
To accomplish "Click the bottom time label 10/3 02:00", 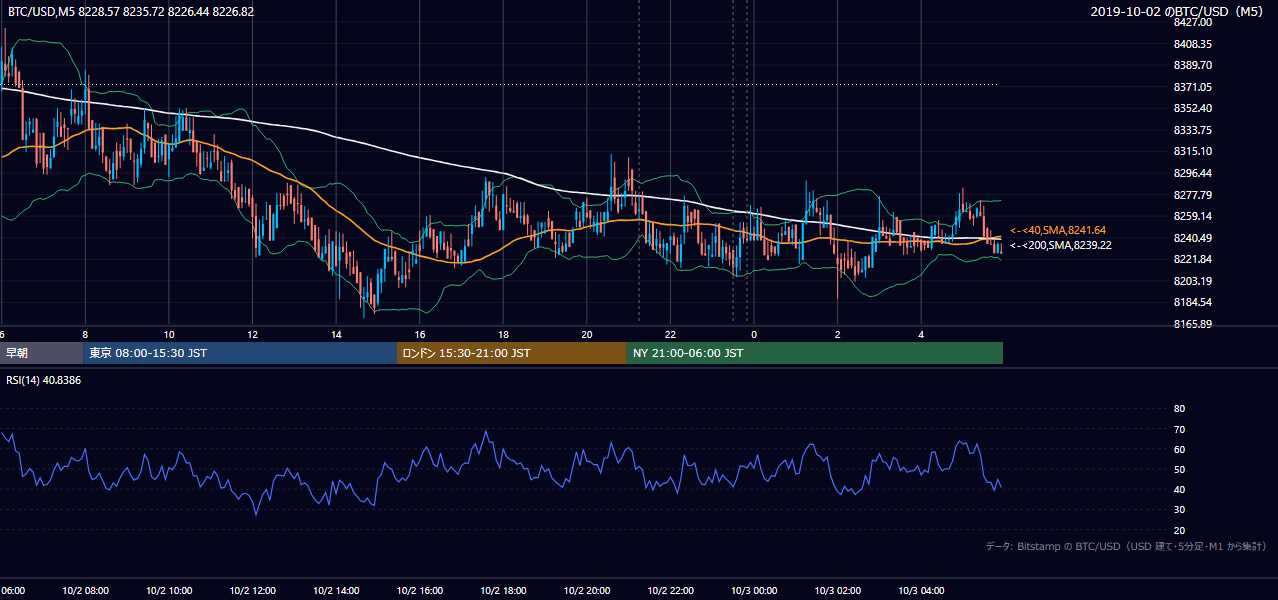I will pyautogui.click(x=838, y=591).
